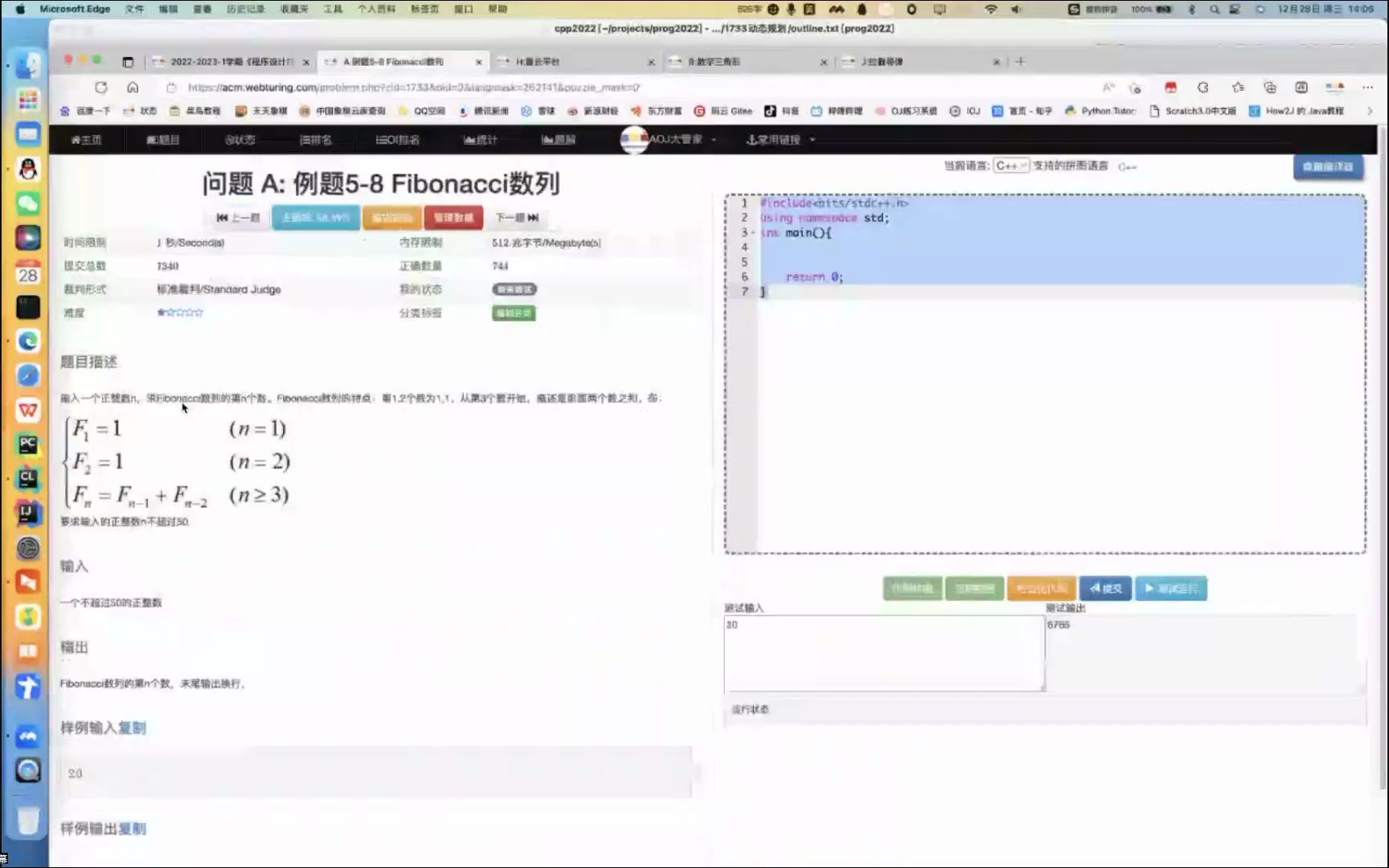Submit code with the 提交 button

(1105, 588)
